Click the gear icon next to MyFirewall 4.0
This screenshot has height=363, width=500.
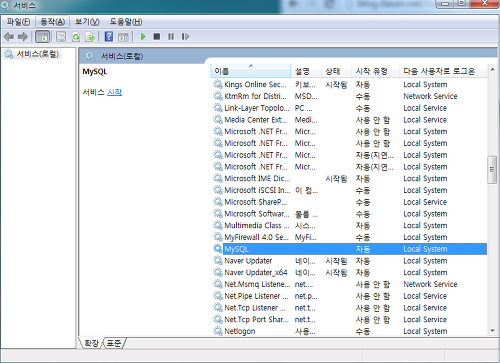218,237
